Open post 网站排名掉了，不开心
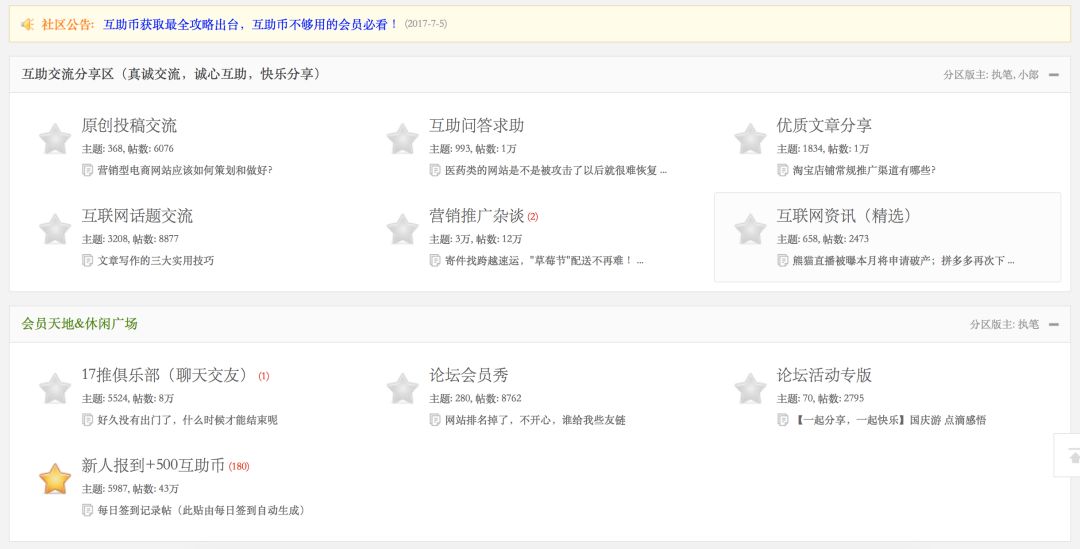 click(535, 419)
